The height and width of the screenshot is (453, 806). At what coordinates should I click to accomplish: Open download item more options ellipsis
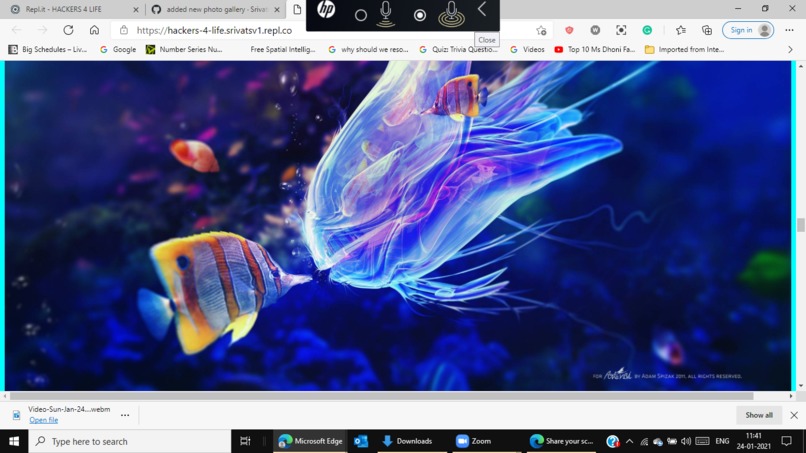(x=125, y=415)
